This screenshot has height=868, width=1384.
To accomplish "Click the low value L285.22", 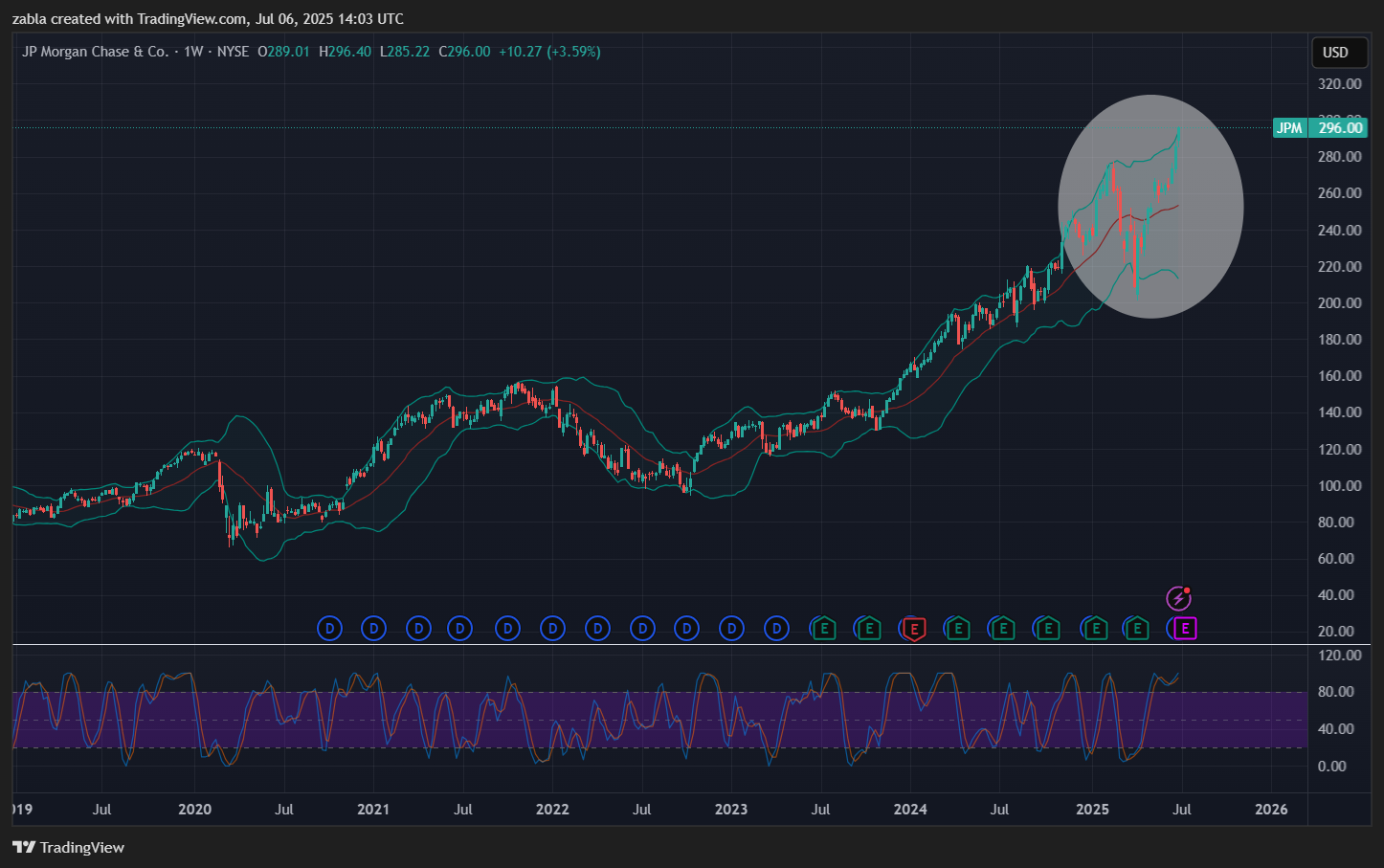I will (x=405, y=52).
